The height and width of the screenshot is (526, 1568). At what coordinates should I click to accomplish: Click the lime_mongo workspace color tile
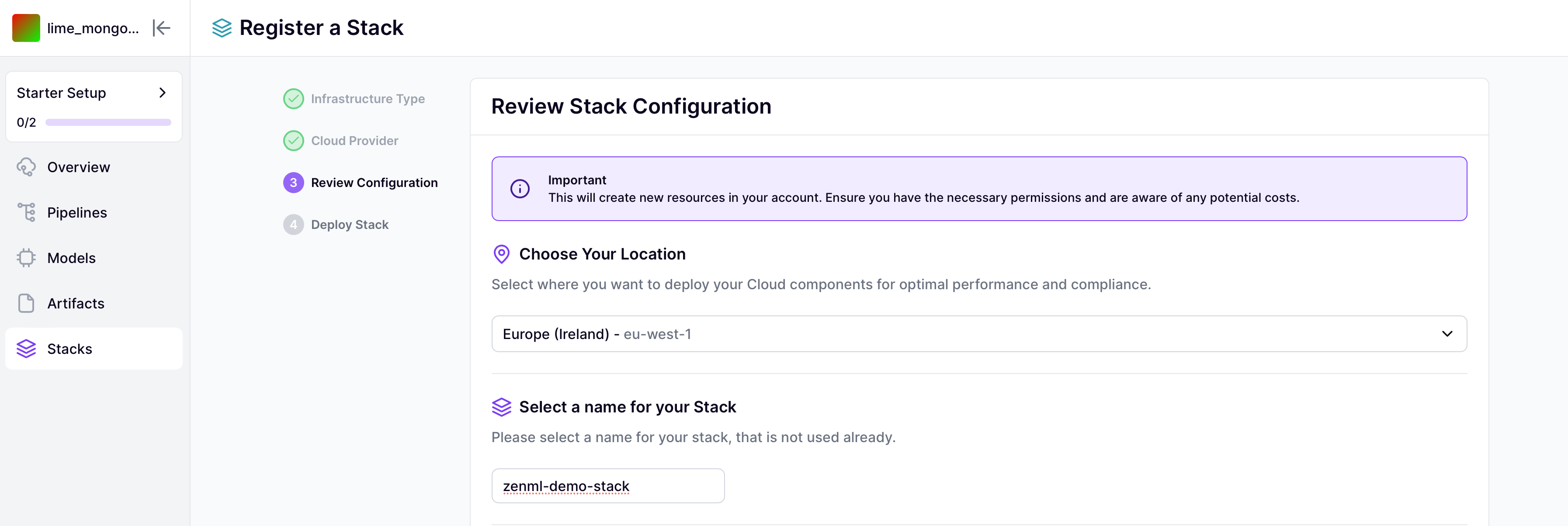point(25,28)
